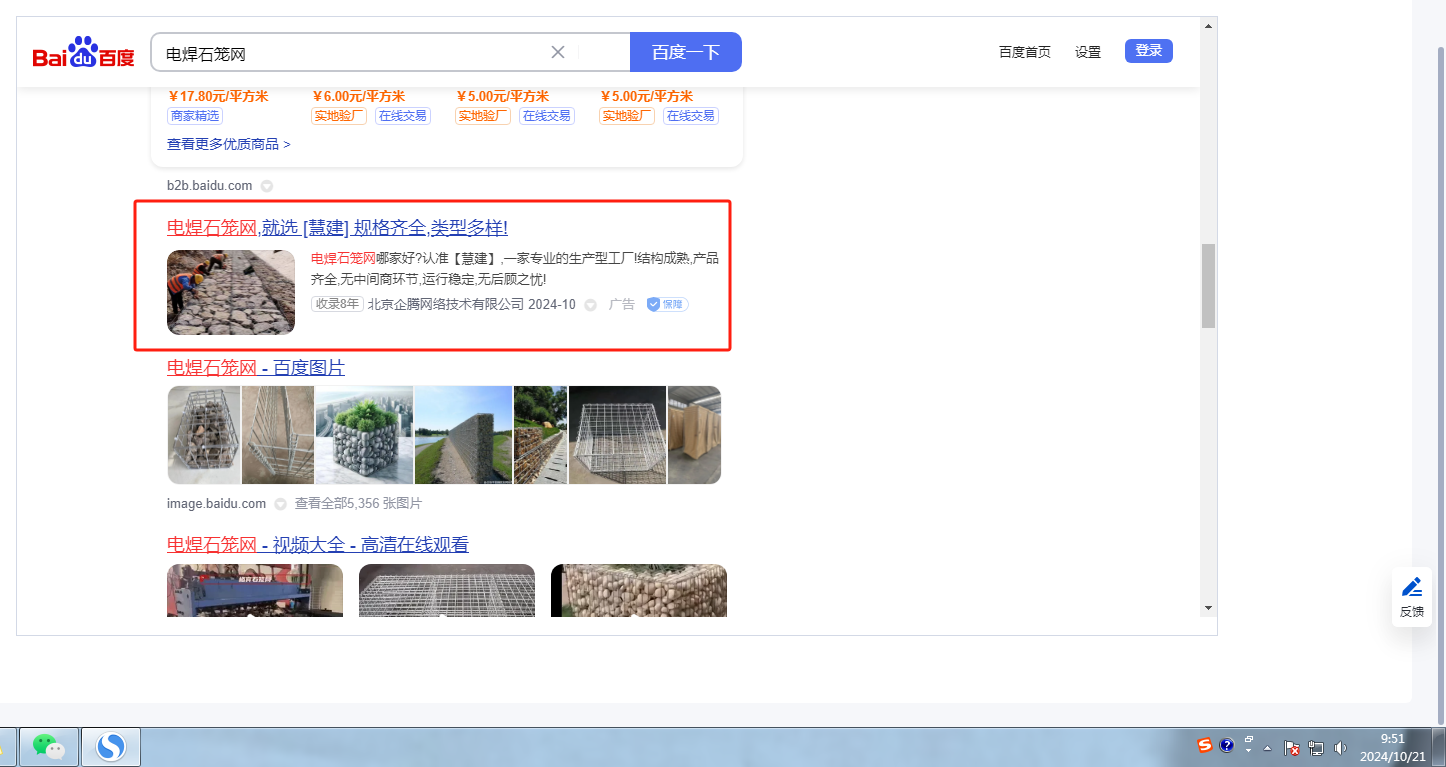Open the 电焊石笼网 - 百度图片 link

pos(256,368)
